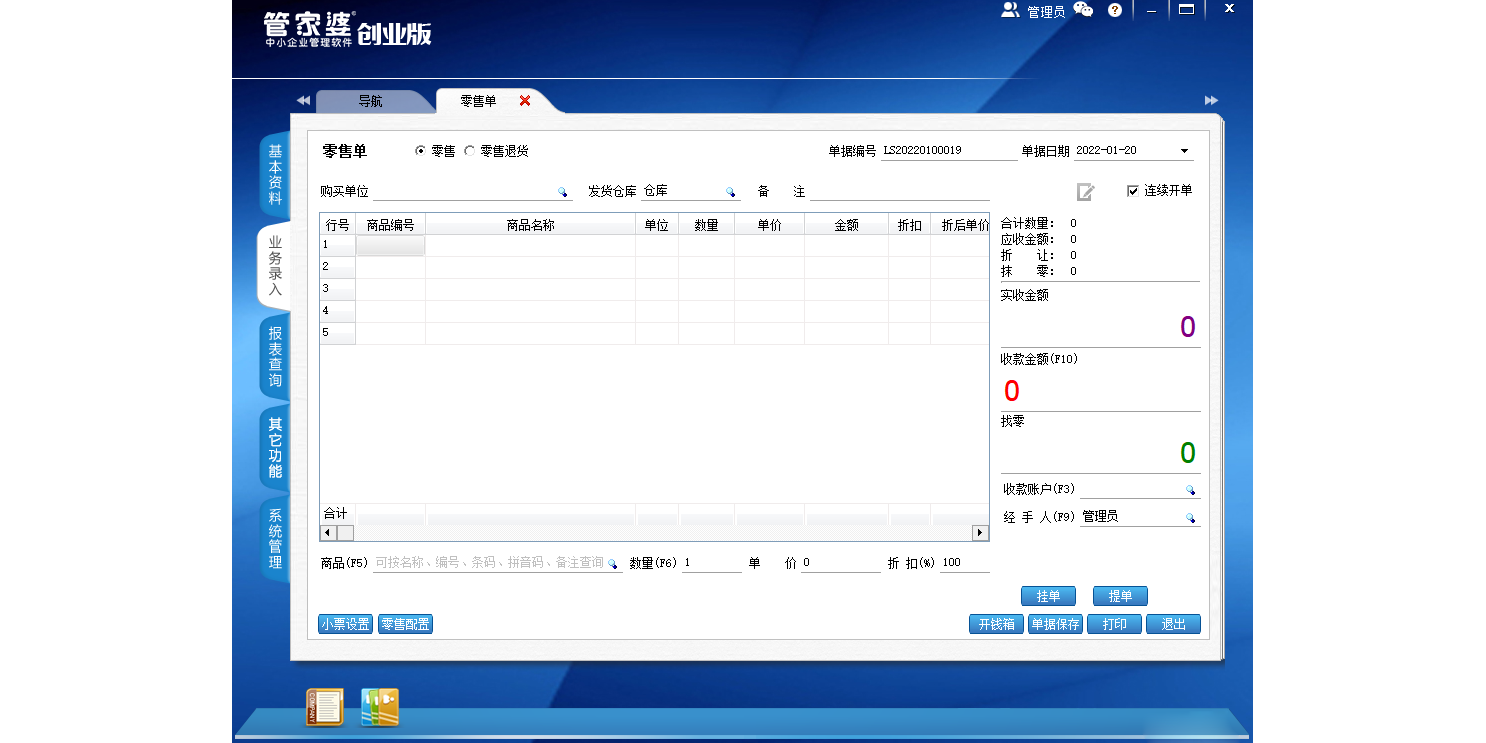Close the 零售单 tab with red X
This screenshot has width=1486, height=743.
[525, 101]
